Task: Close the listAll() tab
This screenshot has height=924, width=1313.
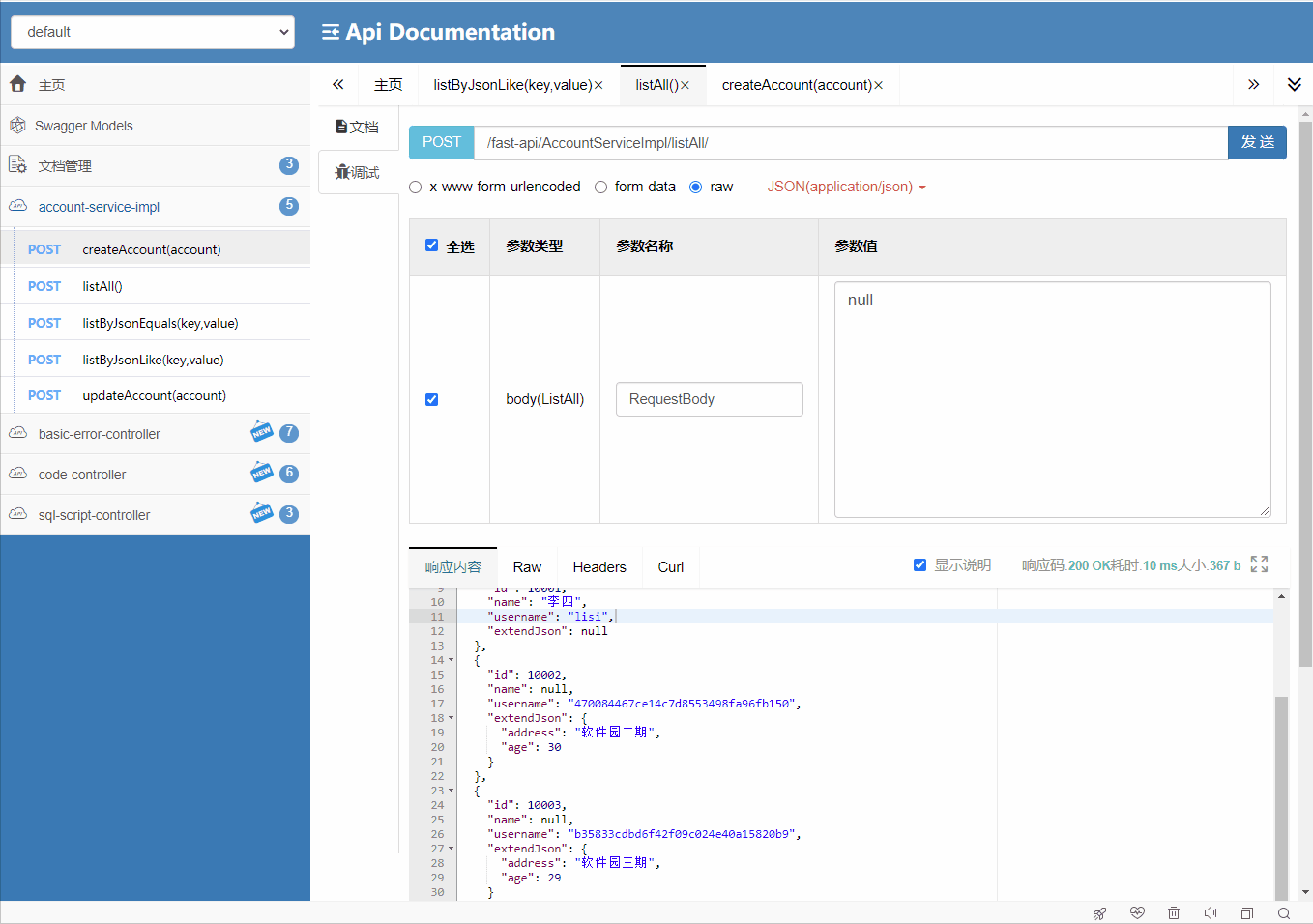Action: [x=685, y=85]
